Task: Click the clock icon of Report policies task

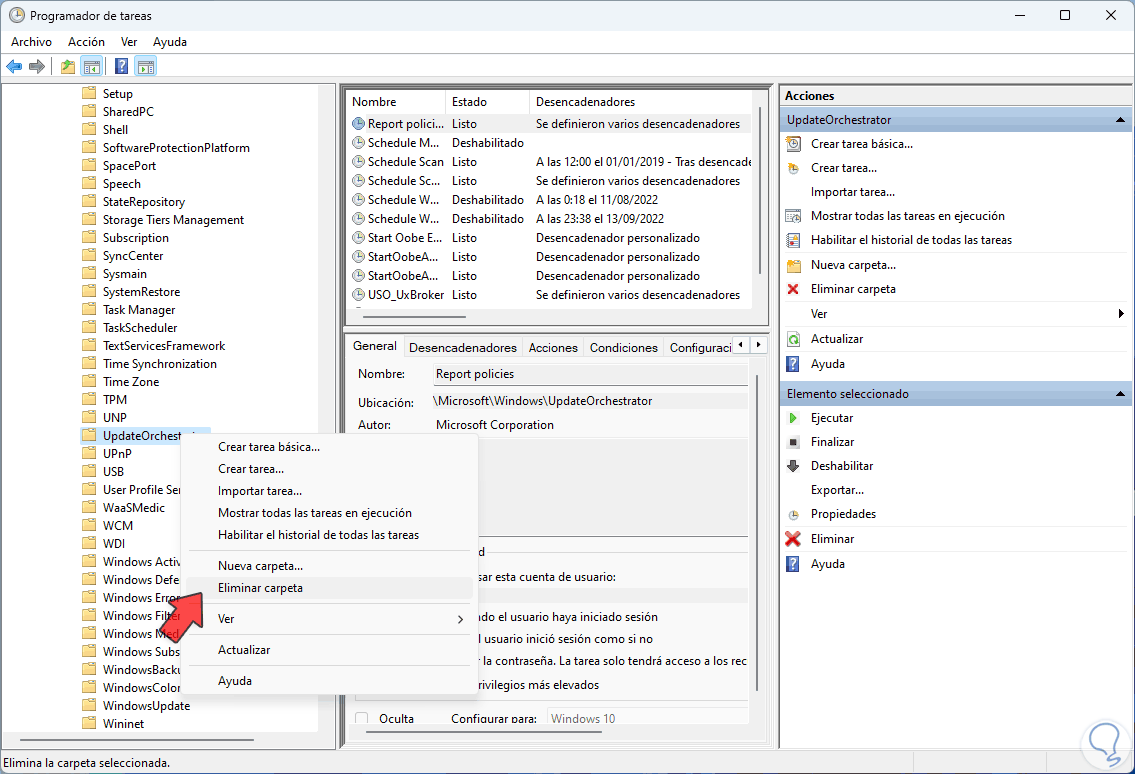Action: tap(358, 124)
